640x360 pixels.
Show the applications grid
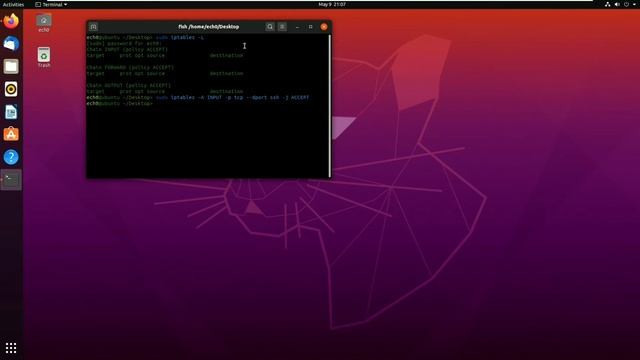[11, 348]
